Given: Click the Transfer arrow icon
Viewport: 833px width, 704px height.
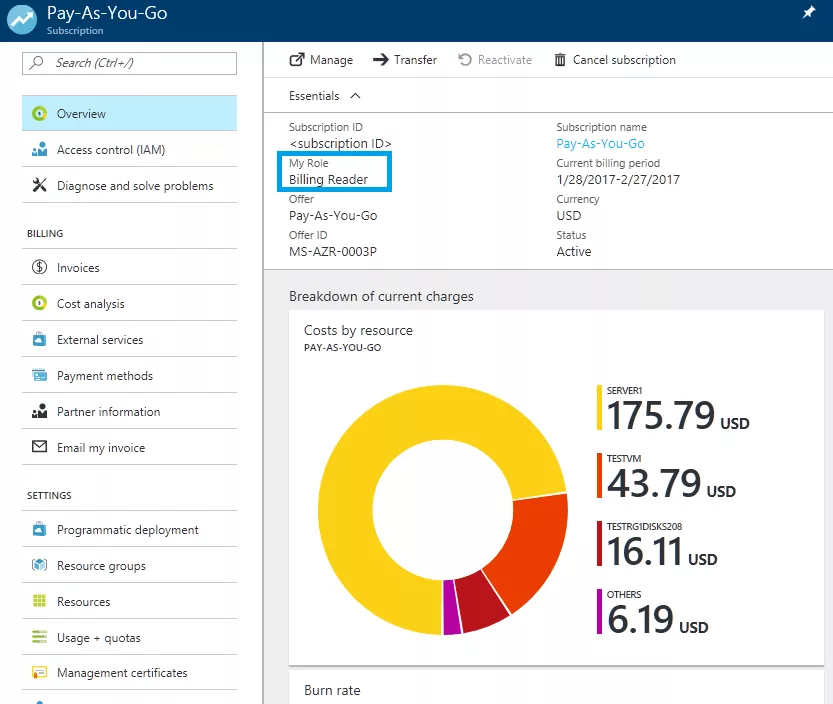Looking at the screenshot, I should tap(380, 60).
